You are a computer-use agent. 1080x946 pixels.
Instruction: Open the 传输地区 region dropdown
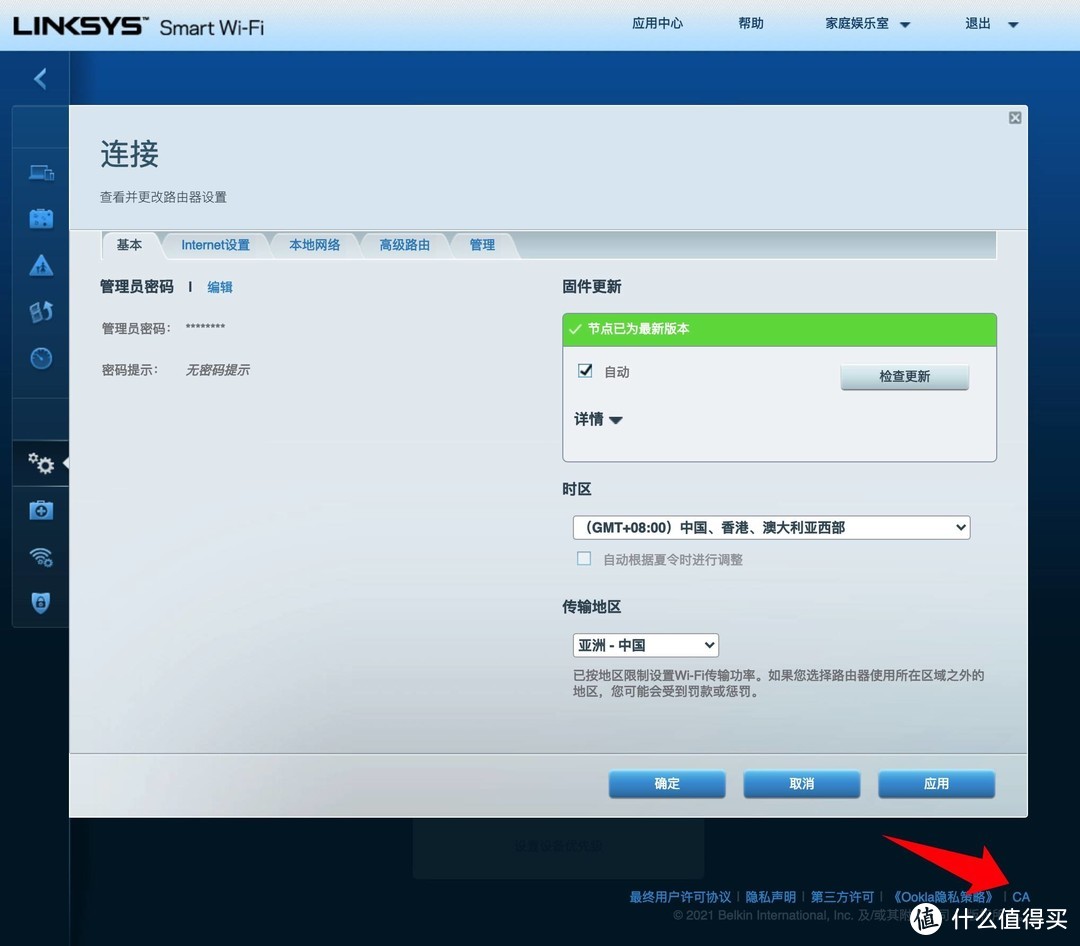click(645, 645)
